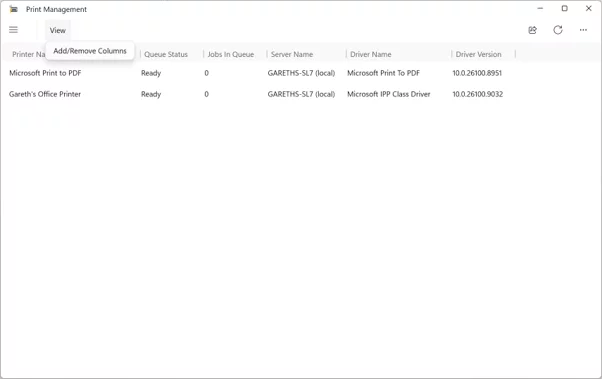Open the more options ellipsis menu
The height and width of the screenshot is (379, 602).
(x=583, y=30)
